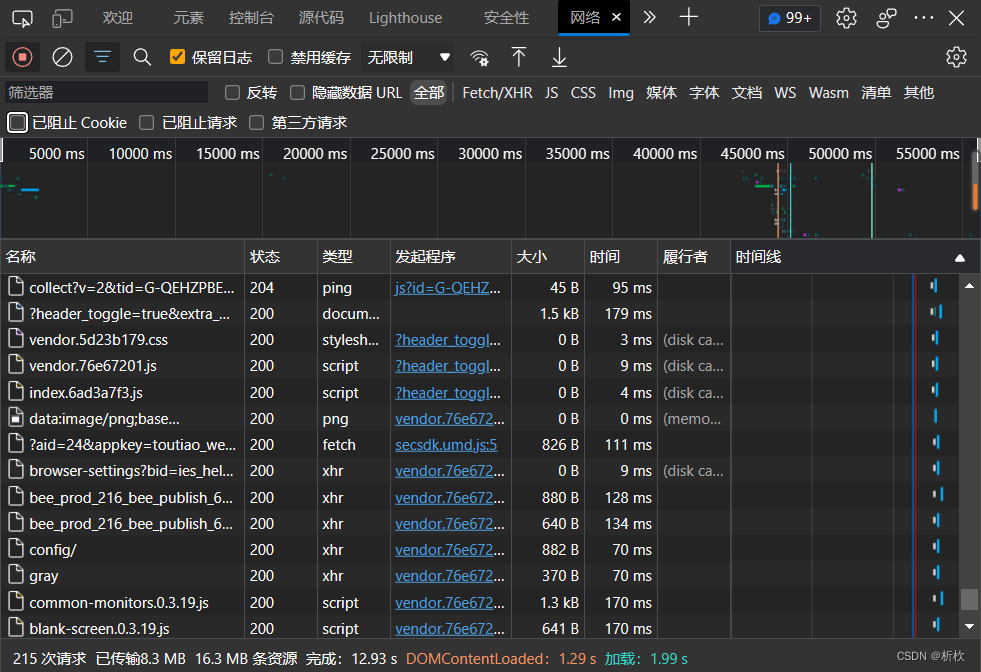Switch to 控制台 tab

coord(251,18)
